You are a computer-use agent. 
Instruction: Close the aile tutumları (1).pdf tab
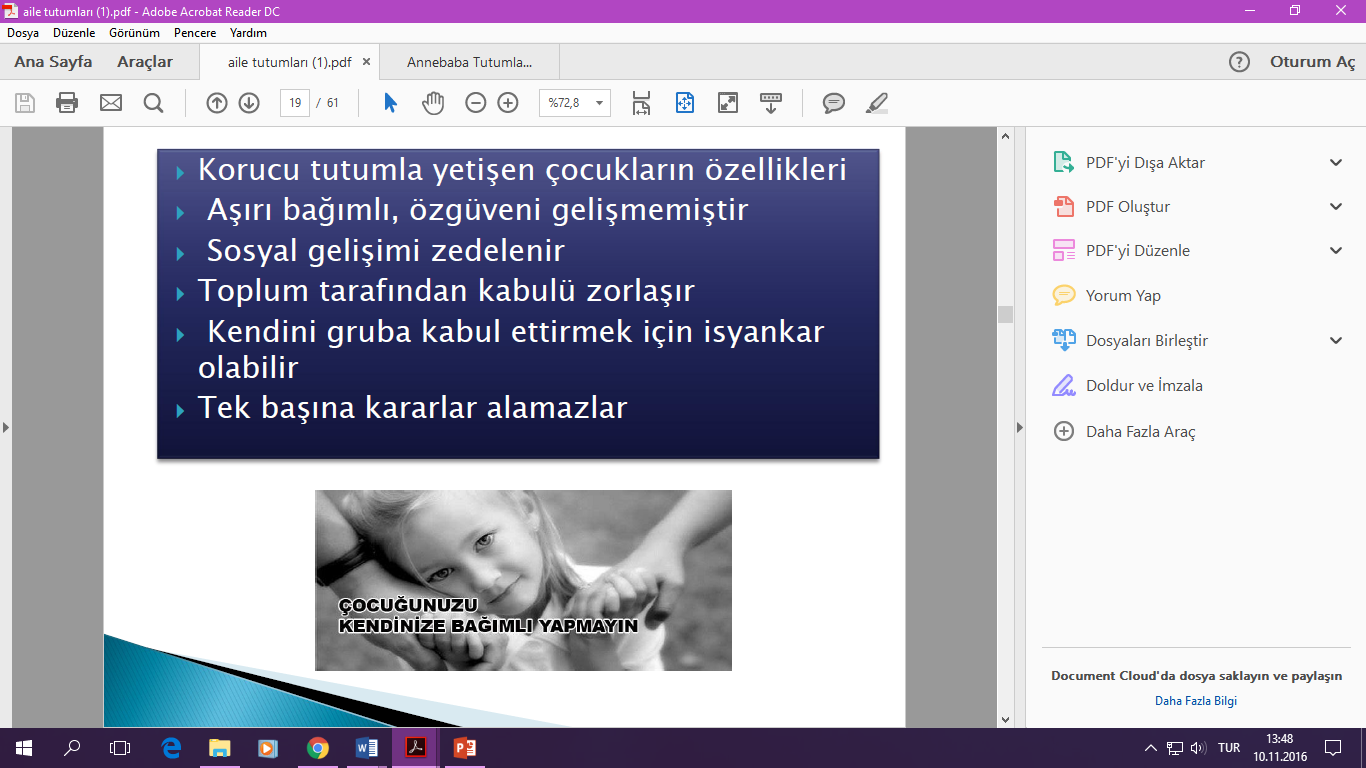366,62
